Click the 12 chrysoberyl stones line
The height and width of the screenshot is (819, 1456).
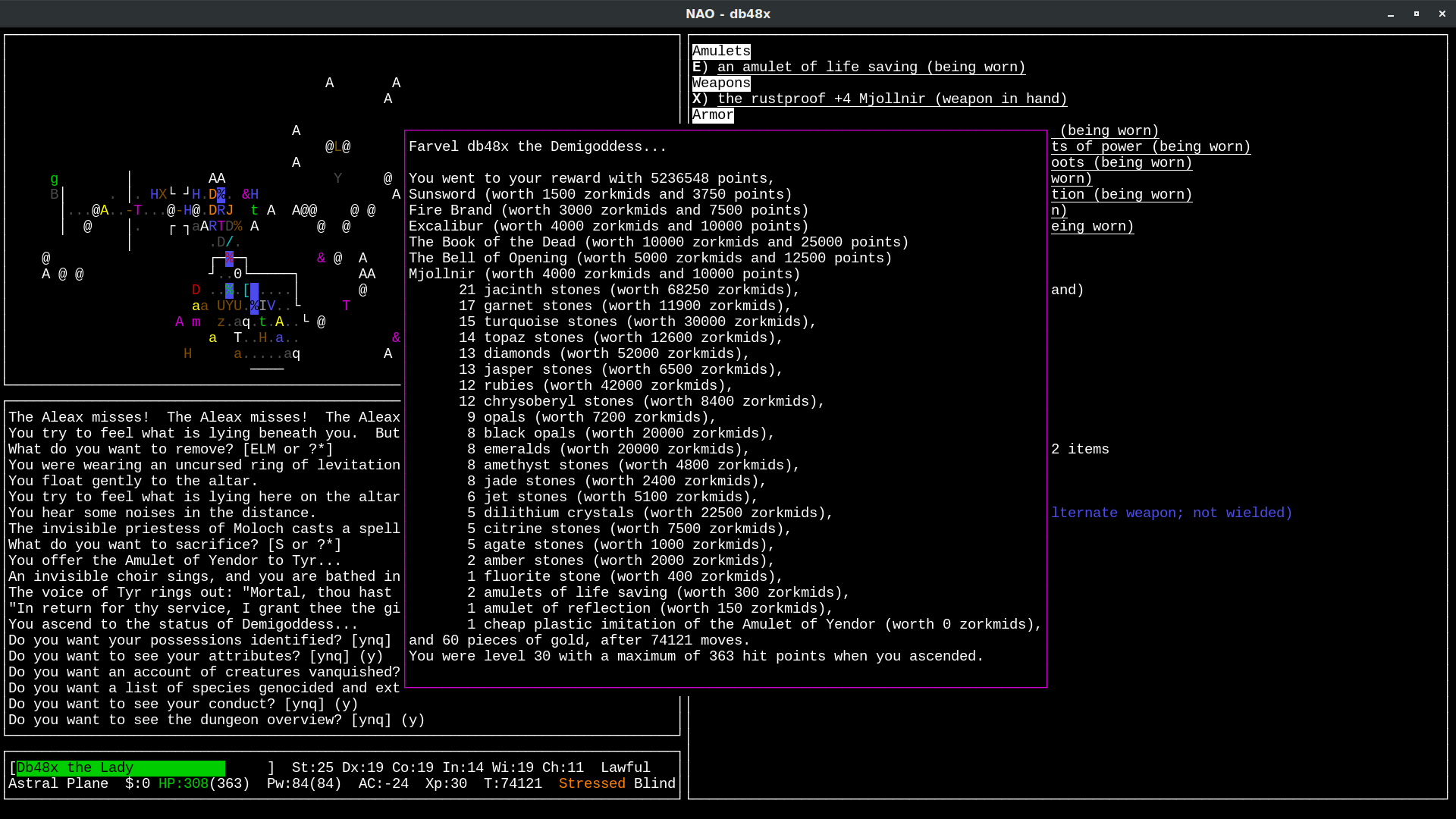[642, 401]
